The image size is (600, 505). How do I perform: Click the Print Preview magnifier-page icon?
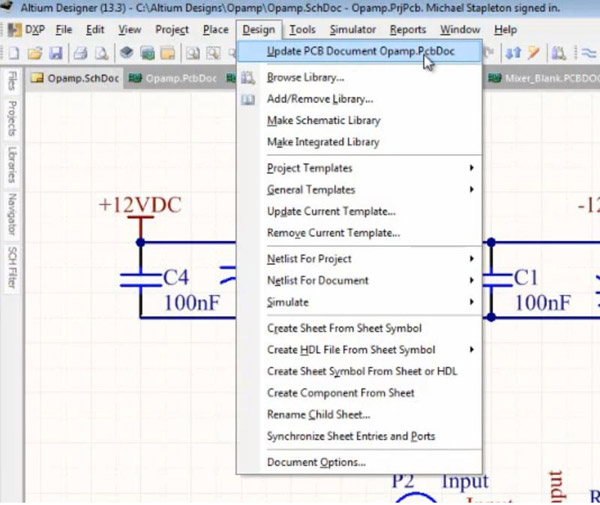pos(101,53)
